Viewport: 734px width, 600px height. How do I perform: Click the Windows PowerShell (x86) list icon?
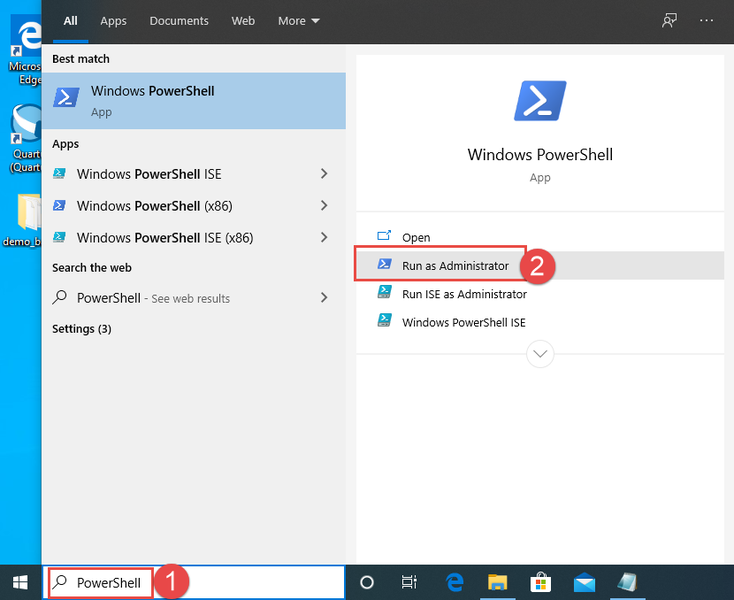point(59,205)
